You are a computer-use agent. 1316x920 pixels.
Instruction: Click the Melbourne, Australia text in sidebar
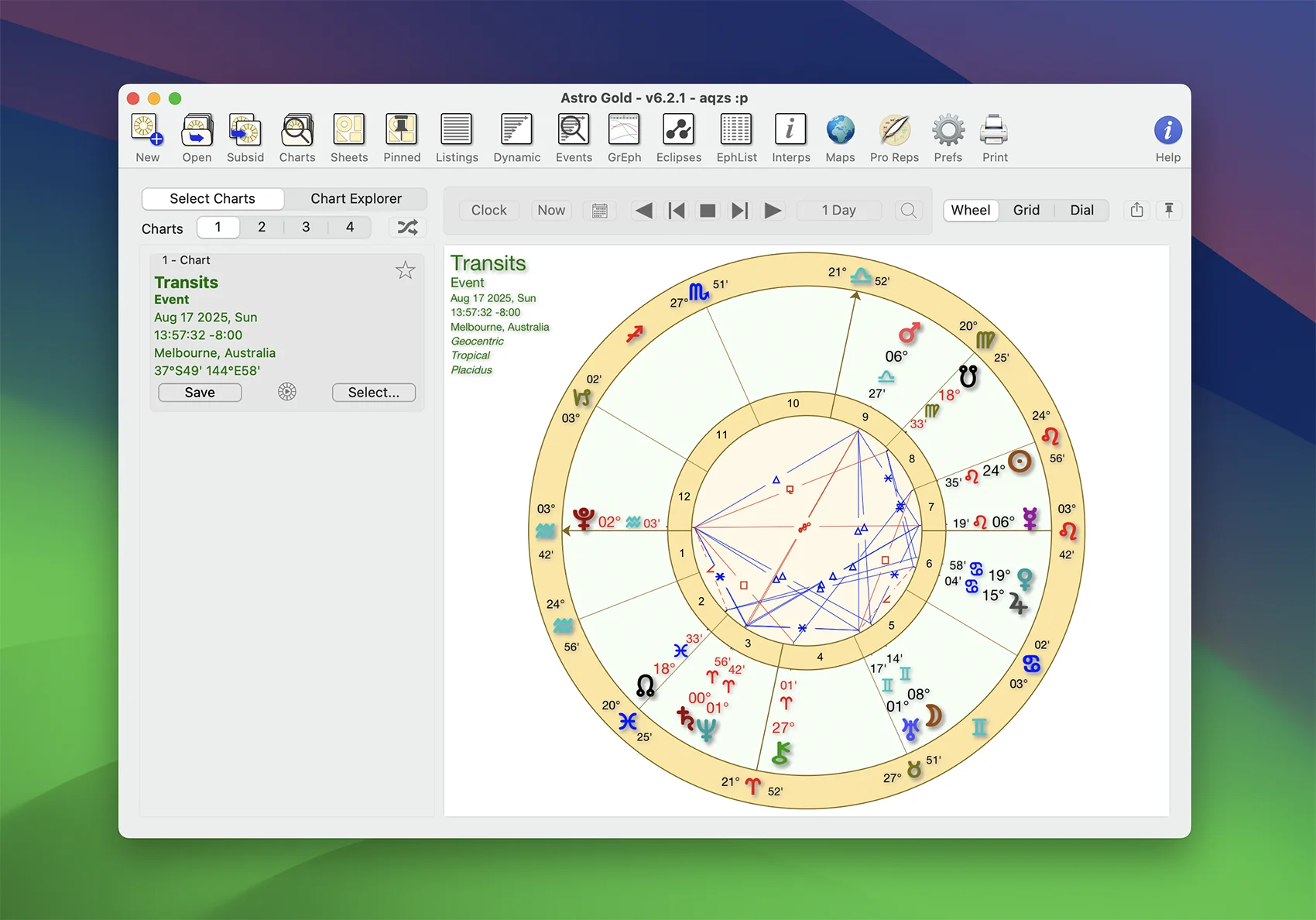coord(214,353)
